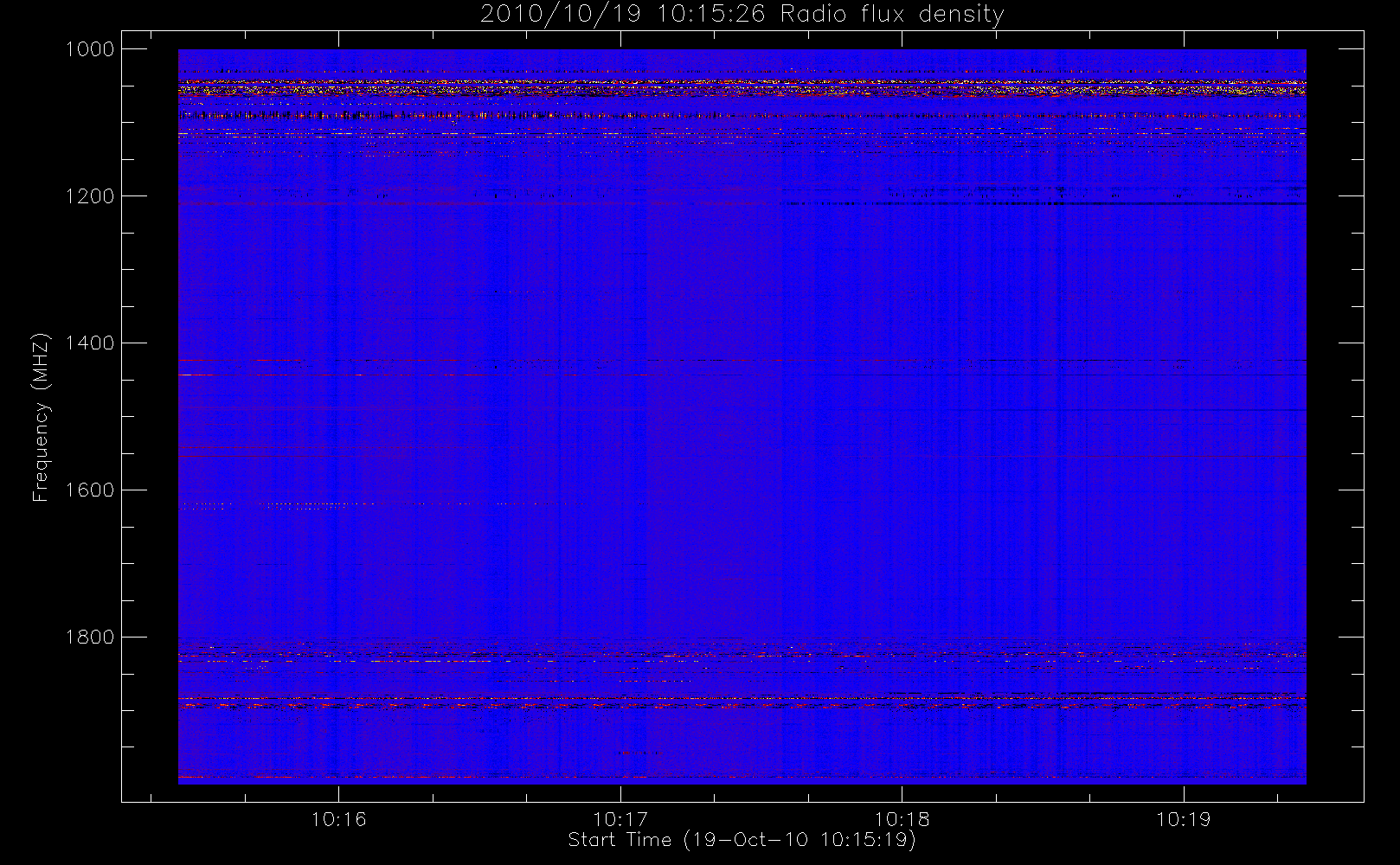Click the 'Frequency (MHZ)' axis label

(x=41, y=417)
